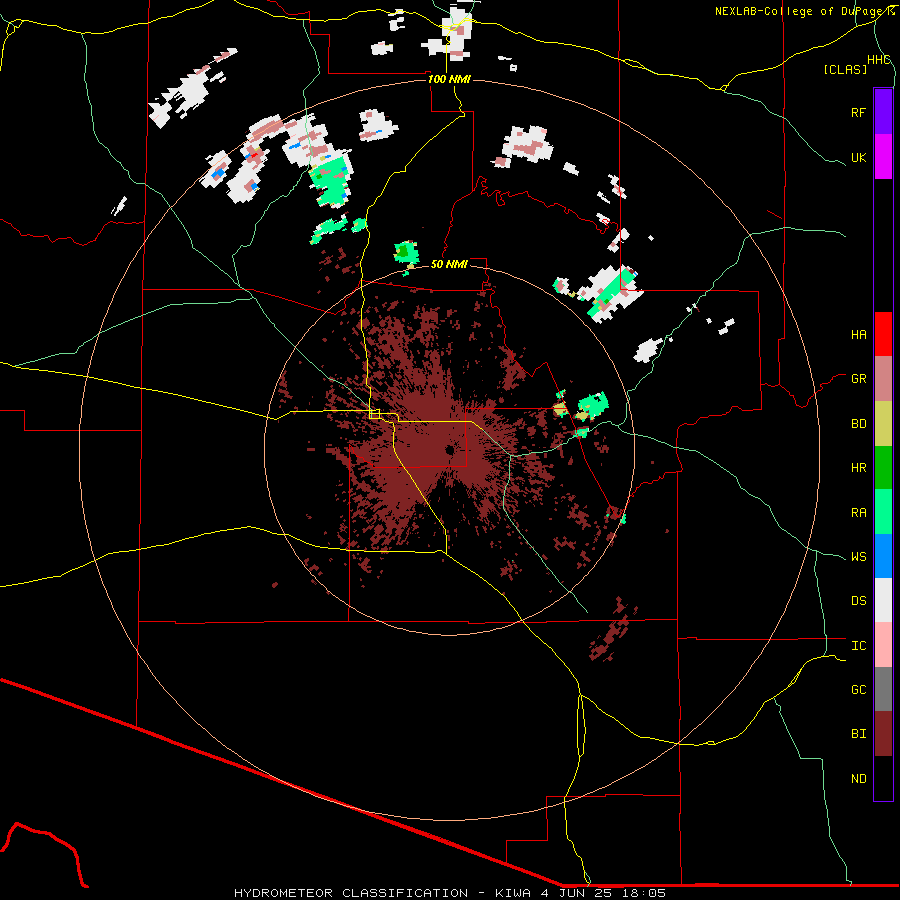This screenshot has height=900, width=900.
Task: Click the UK legend label
Action: coord(858,157)
